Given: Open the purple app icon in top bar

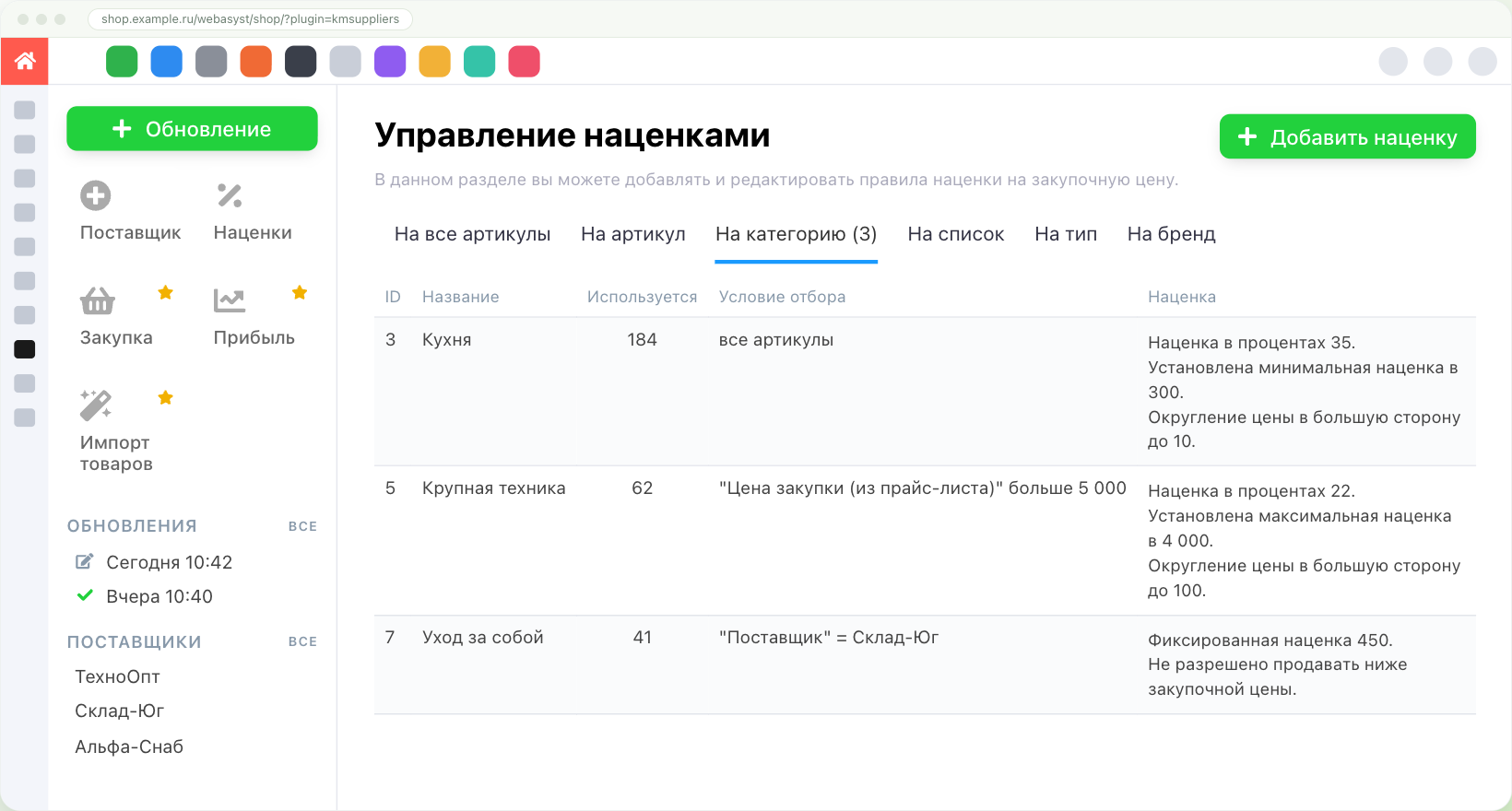Looking at the screenshot, I should coord(390,62).
